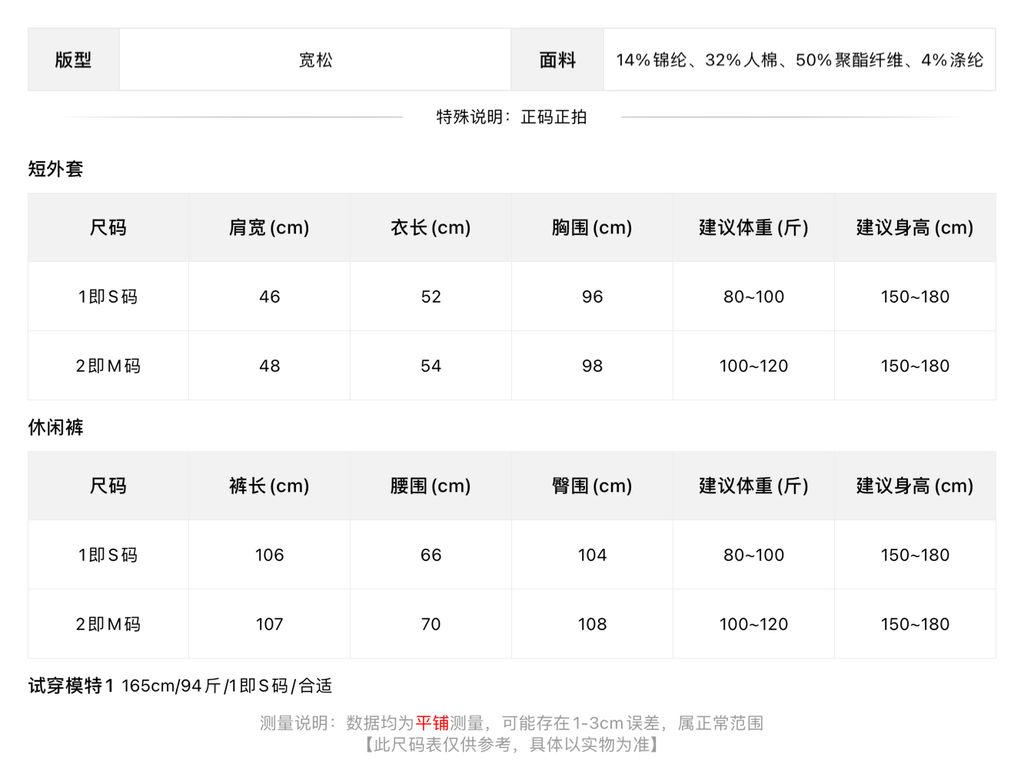Click 1即S码 in the 短外套 table
The image size is (1024, 783).
pyautogui.click(x=108, y=296)
